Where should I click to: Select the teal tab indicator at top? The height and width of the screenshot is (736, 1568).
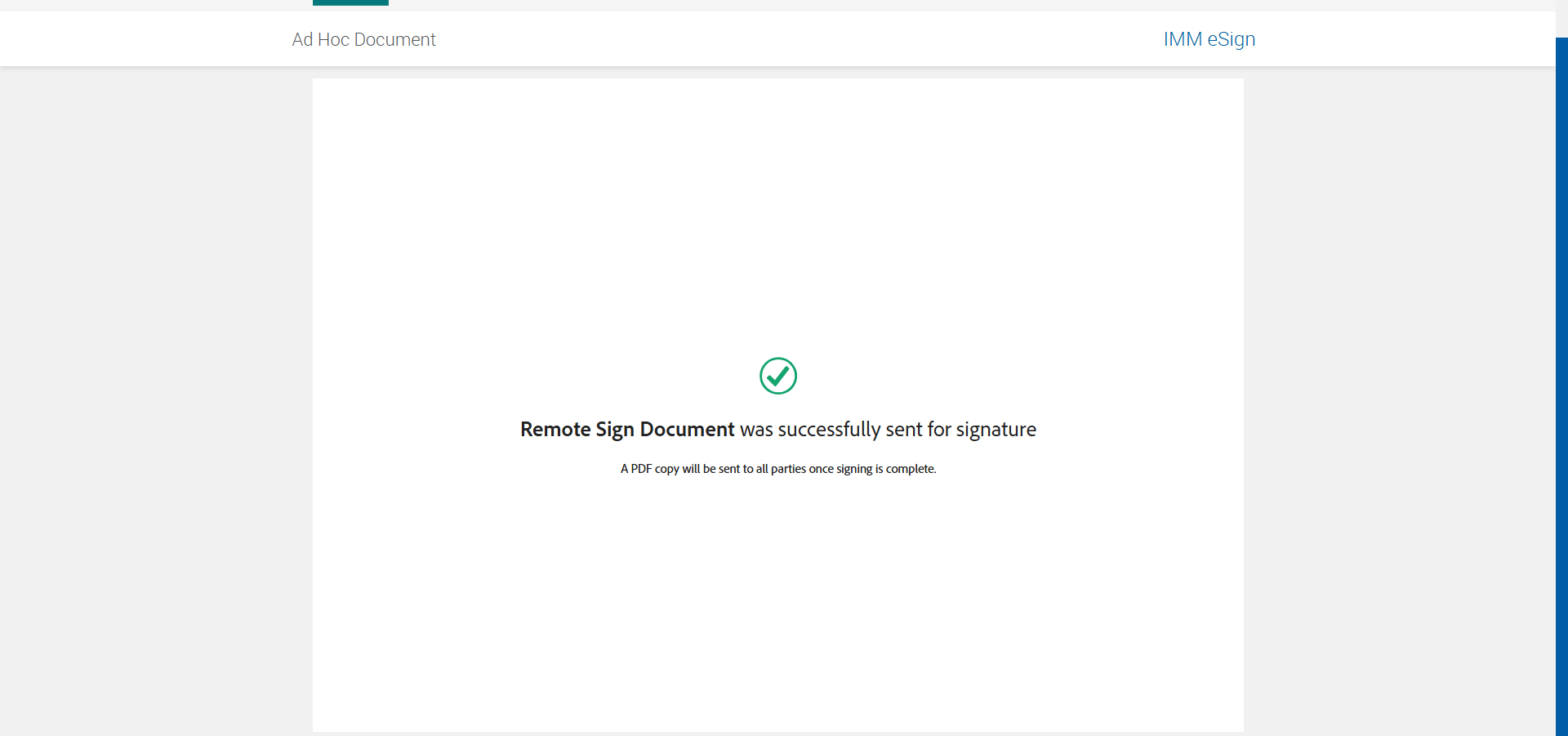click(x=350, y=2)
